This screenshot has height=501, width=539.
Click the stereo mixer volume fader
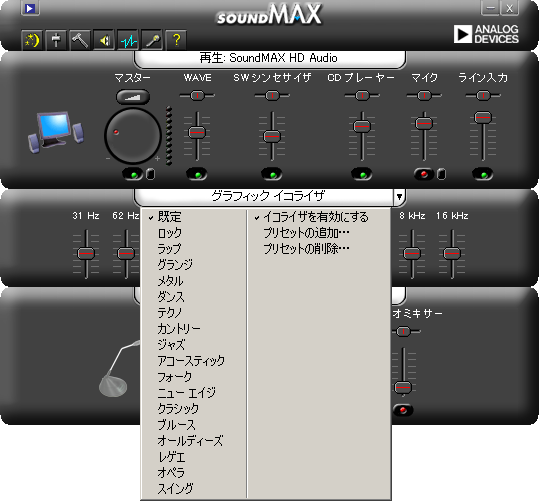point(403,388)
